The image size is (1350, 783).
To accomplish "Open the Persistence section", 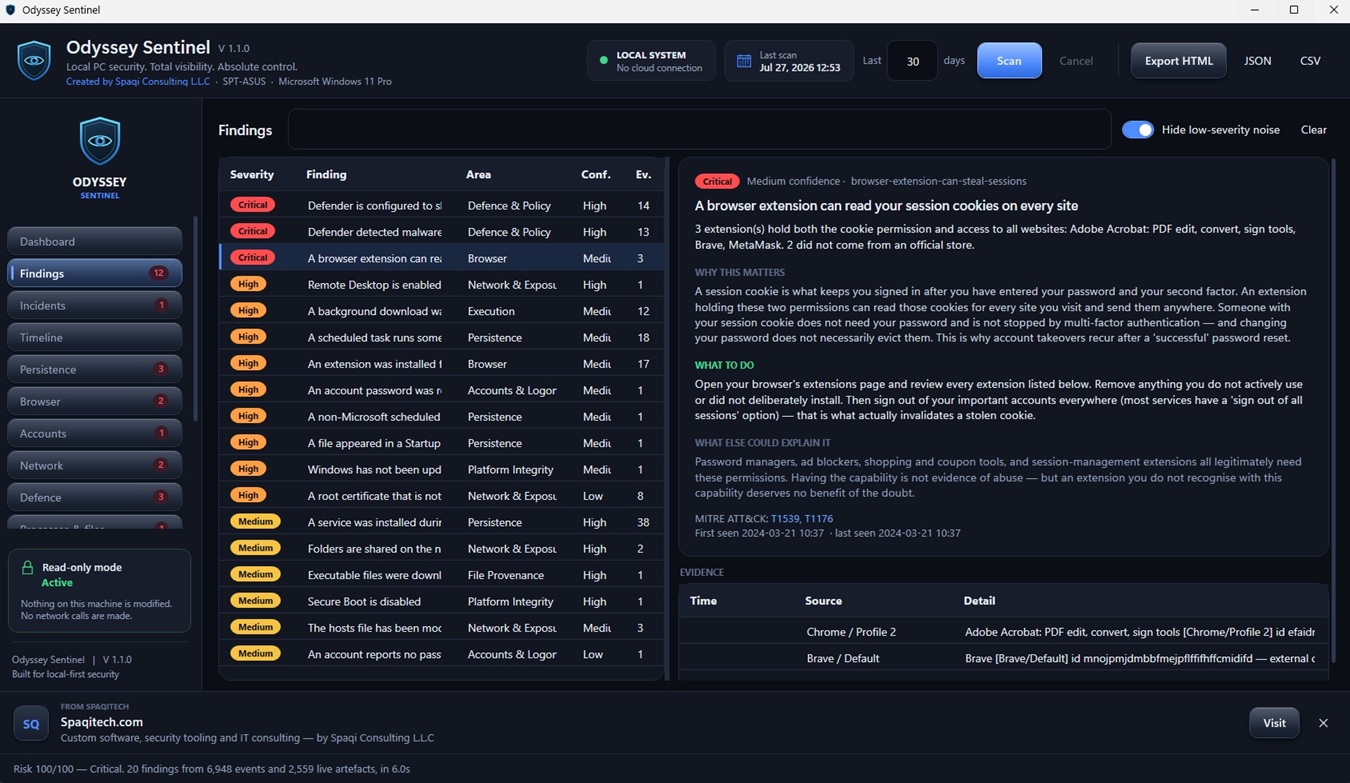I will (95, 369).
